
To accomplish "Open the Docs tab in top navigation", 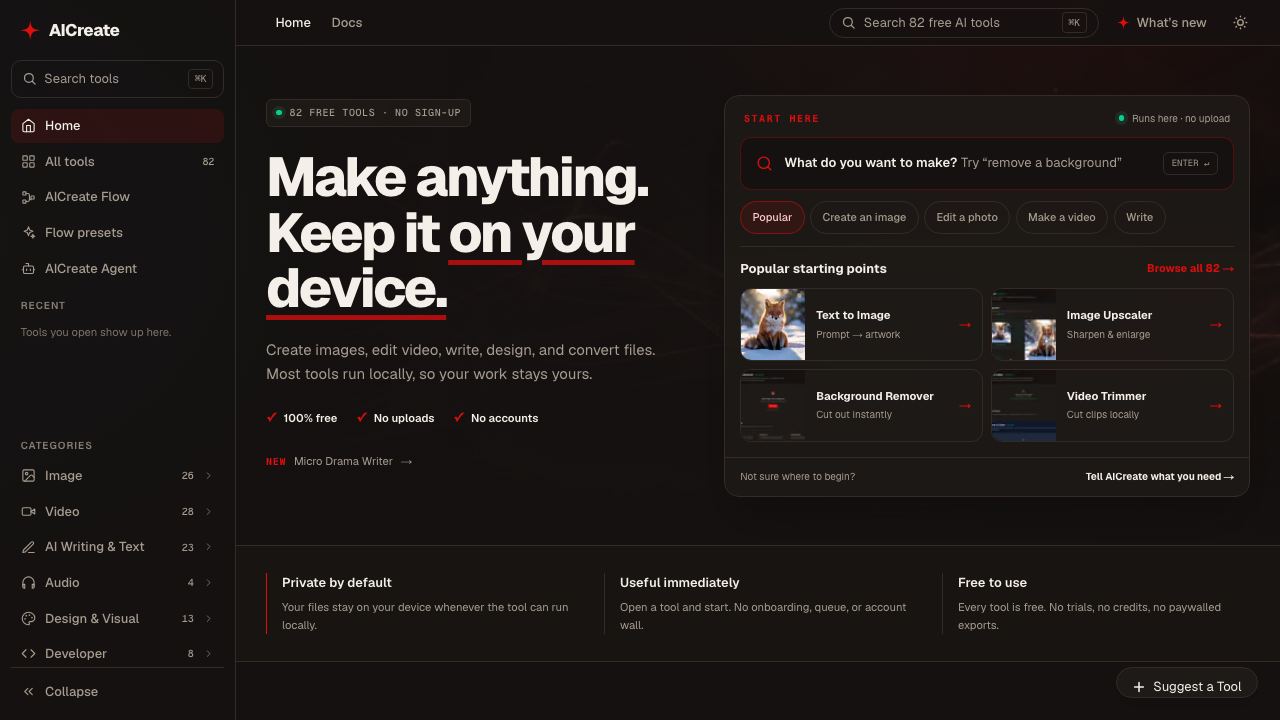I will 347,23.
